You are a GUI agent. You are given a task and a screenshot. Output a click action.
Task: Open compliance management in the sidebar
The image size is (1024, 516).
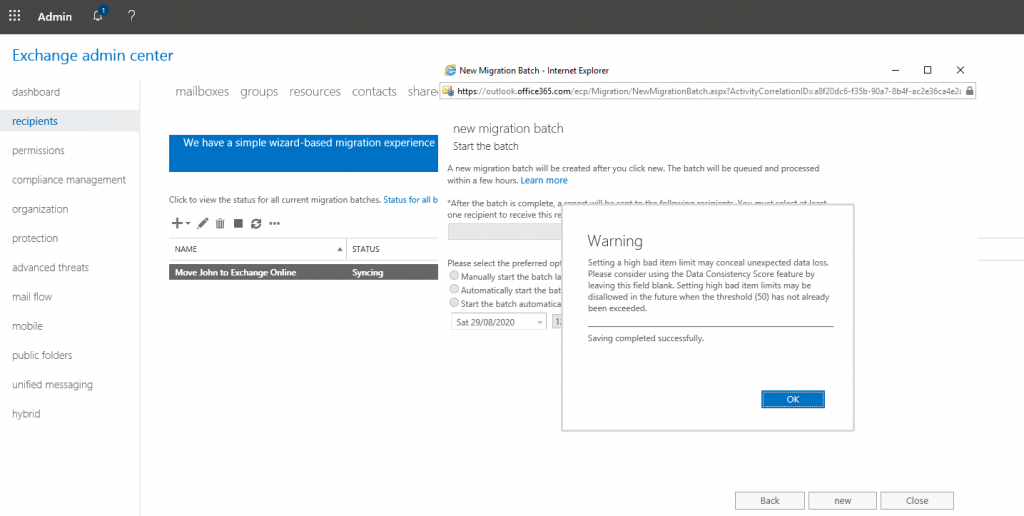[69, 180]
